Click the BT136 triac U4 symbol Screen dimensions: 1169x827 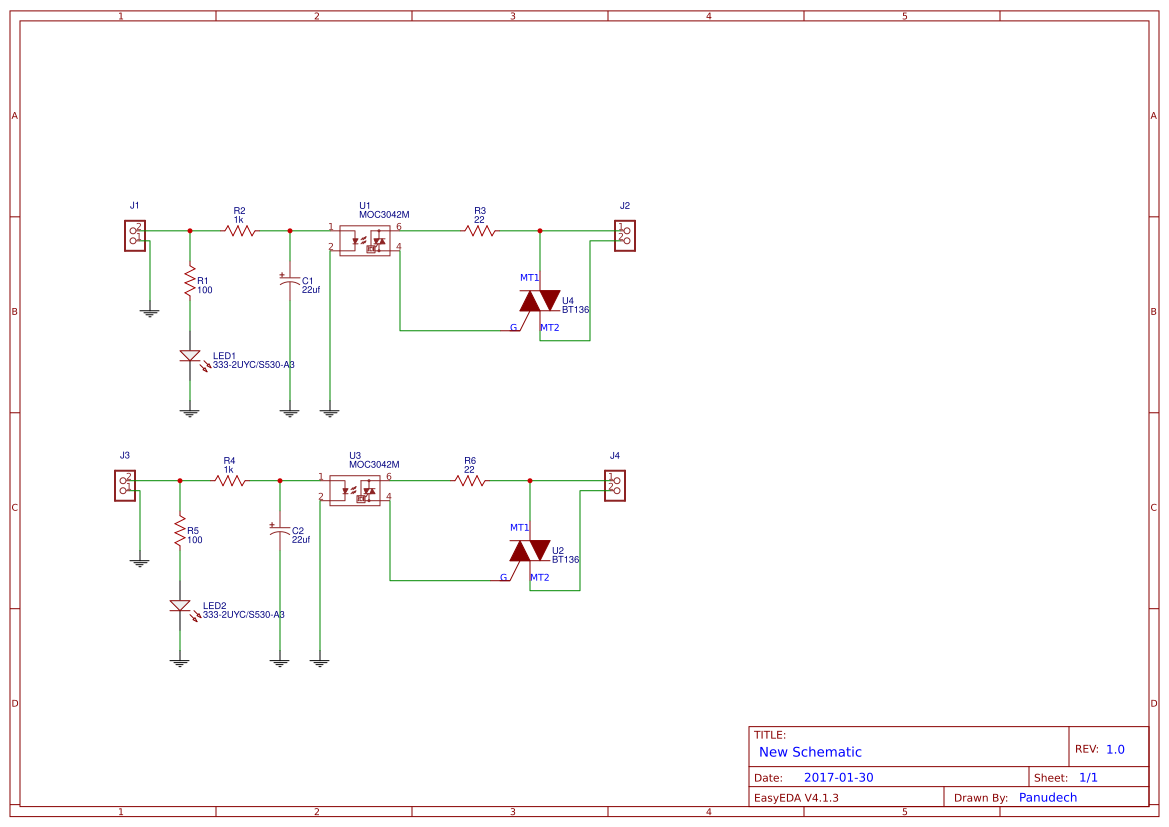click(x=538, y=302)
